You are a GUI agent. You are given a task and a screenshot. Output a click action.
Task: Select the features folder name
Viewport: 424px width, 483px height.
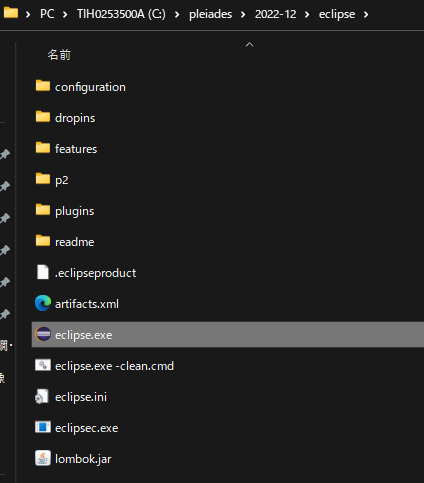tap(76, 149)
